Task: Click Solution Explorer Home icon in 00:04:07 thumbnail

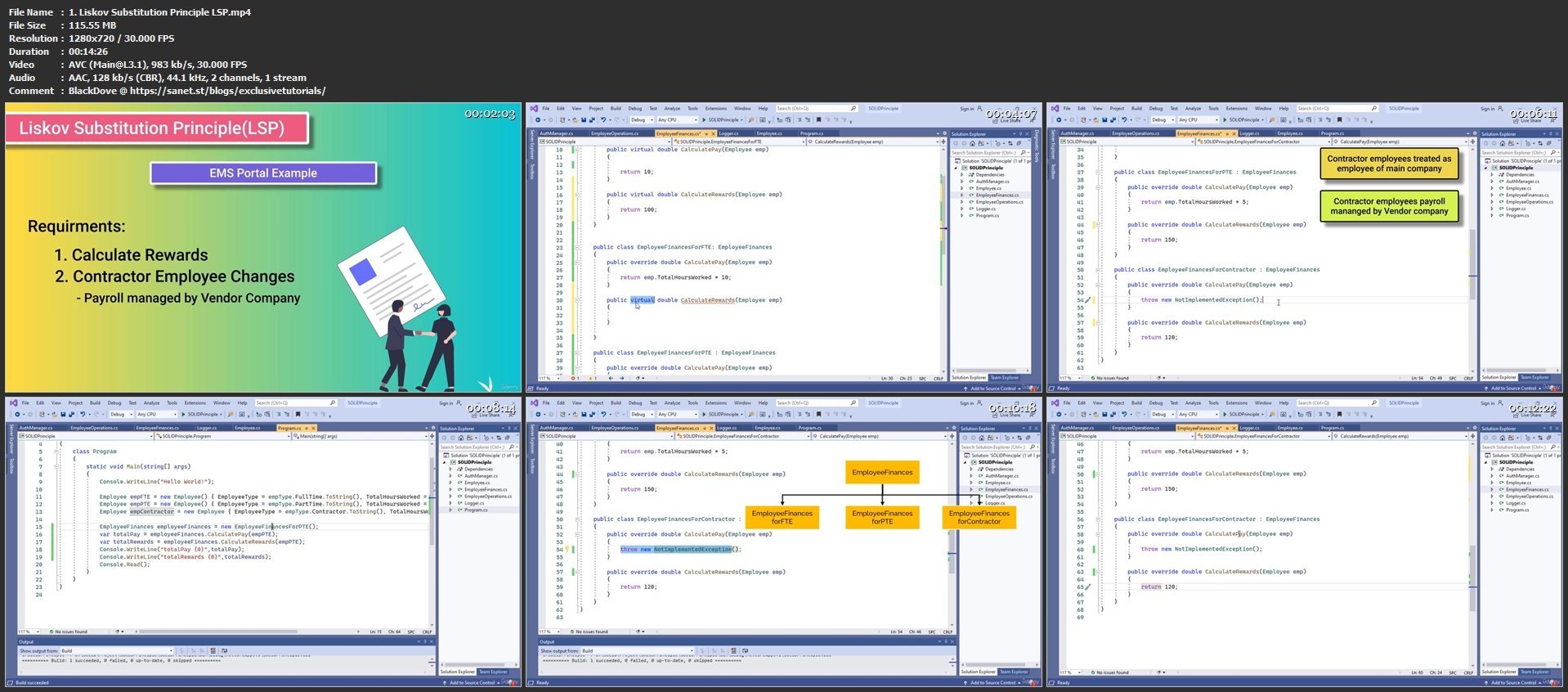Action: (972, 143)
